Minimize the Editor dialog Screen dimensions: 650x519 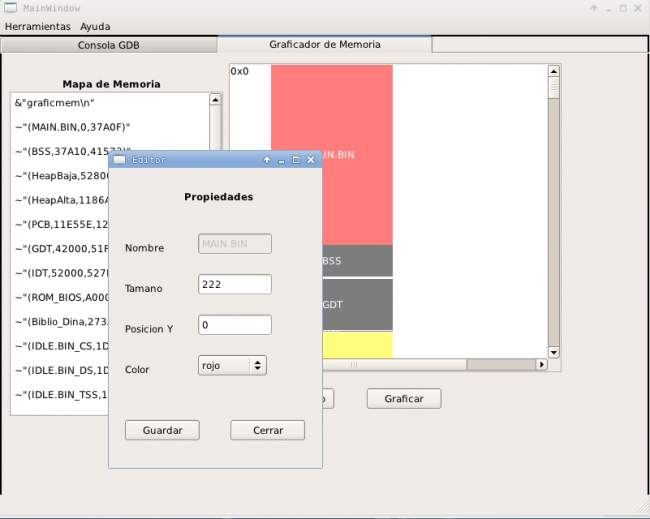pos(282,160)
